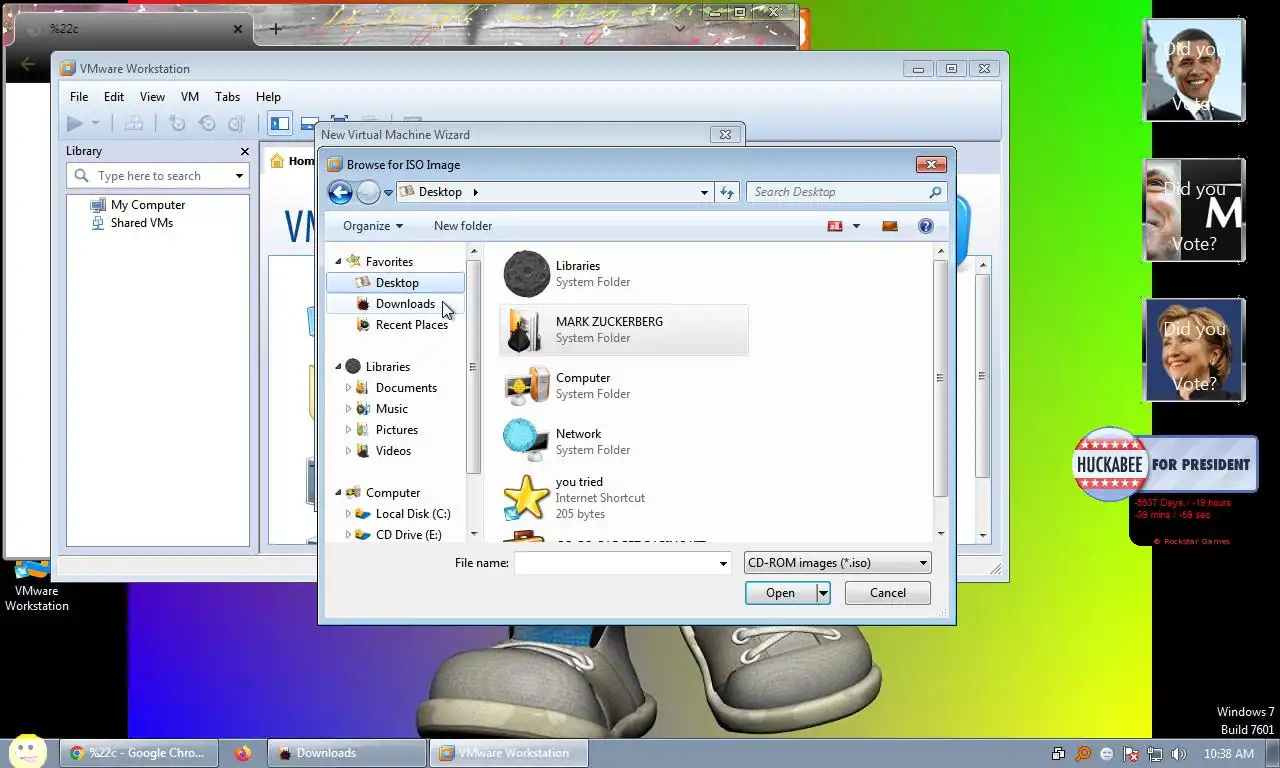The image size is (1280, 768).
Task: Click the New folder button
Action: [463, 226]
